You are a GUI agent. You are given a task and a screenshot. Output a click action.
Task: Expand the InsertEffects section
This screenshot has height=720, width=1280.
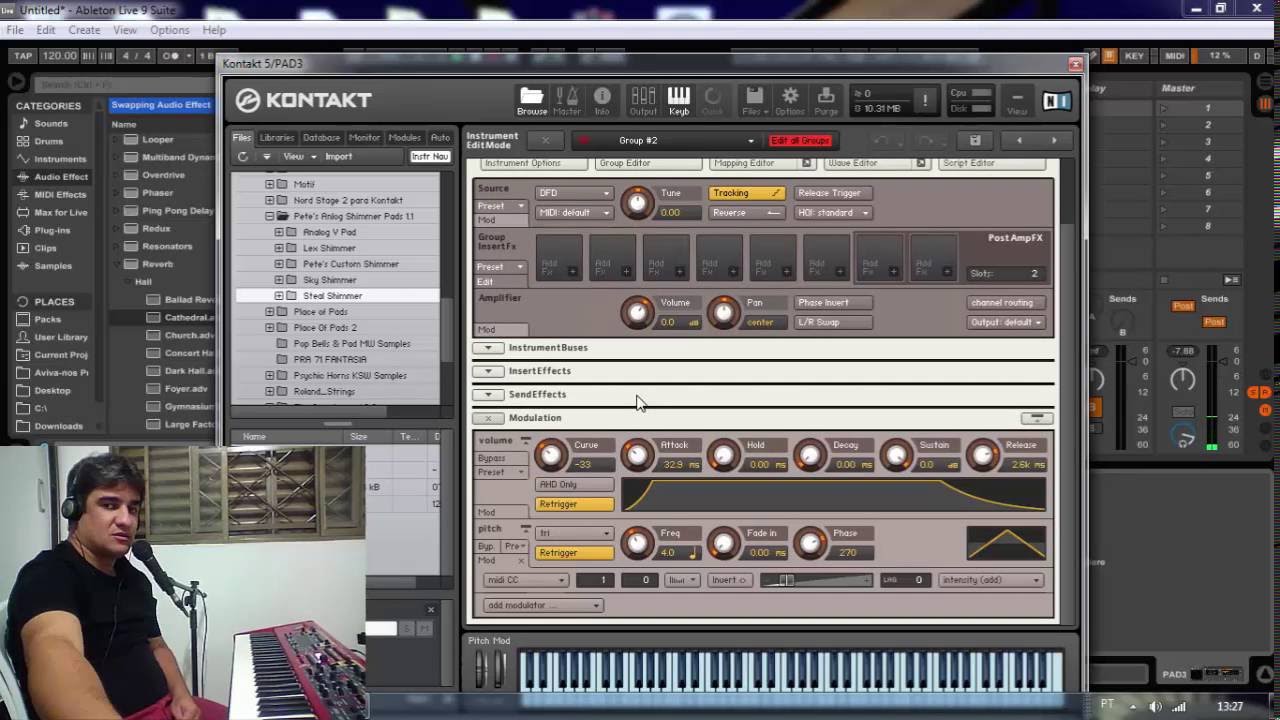click(488, 371)
